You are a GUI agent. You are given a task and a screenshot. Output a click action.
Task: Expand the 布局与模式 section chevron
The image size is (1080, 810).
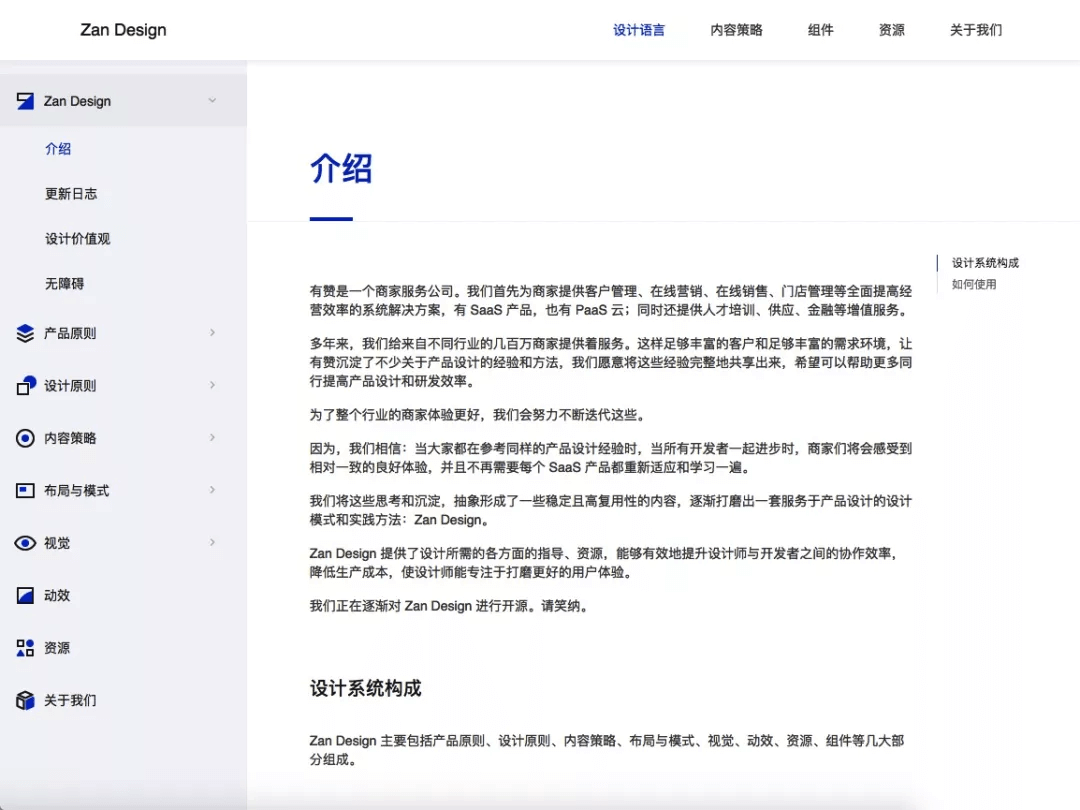(212, 490)
